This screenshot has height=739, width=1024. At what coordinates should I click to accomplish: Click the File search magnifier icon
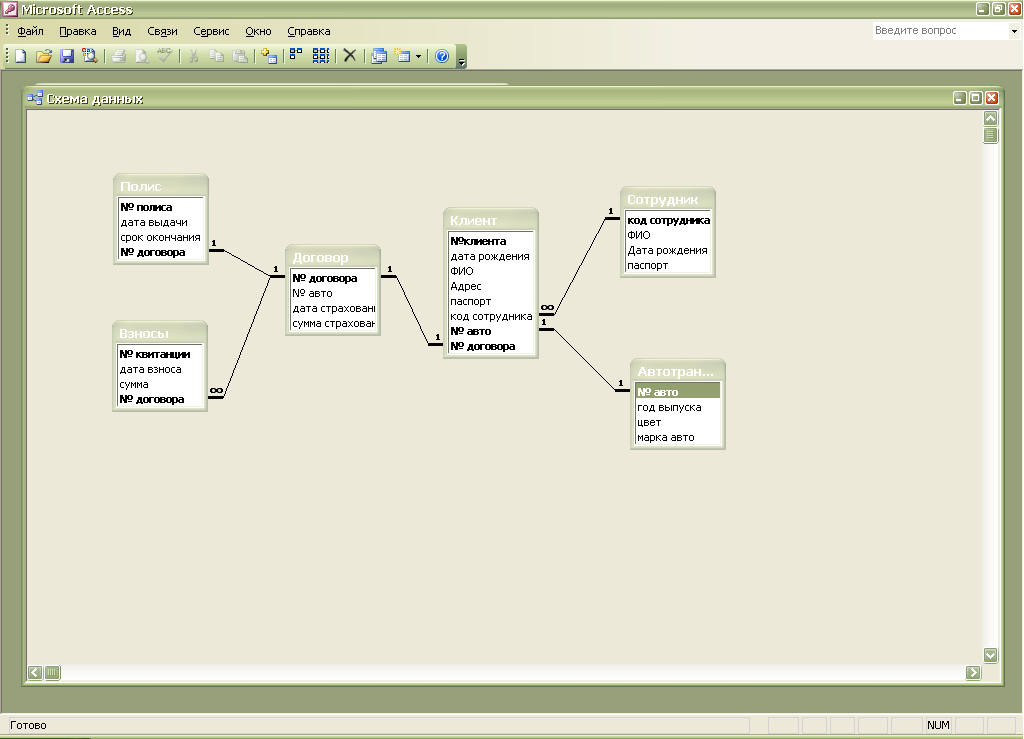[x=89, y=56]
